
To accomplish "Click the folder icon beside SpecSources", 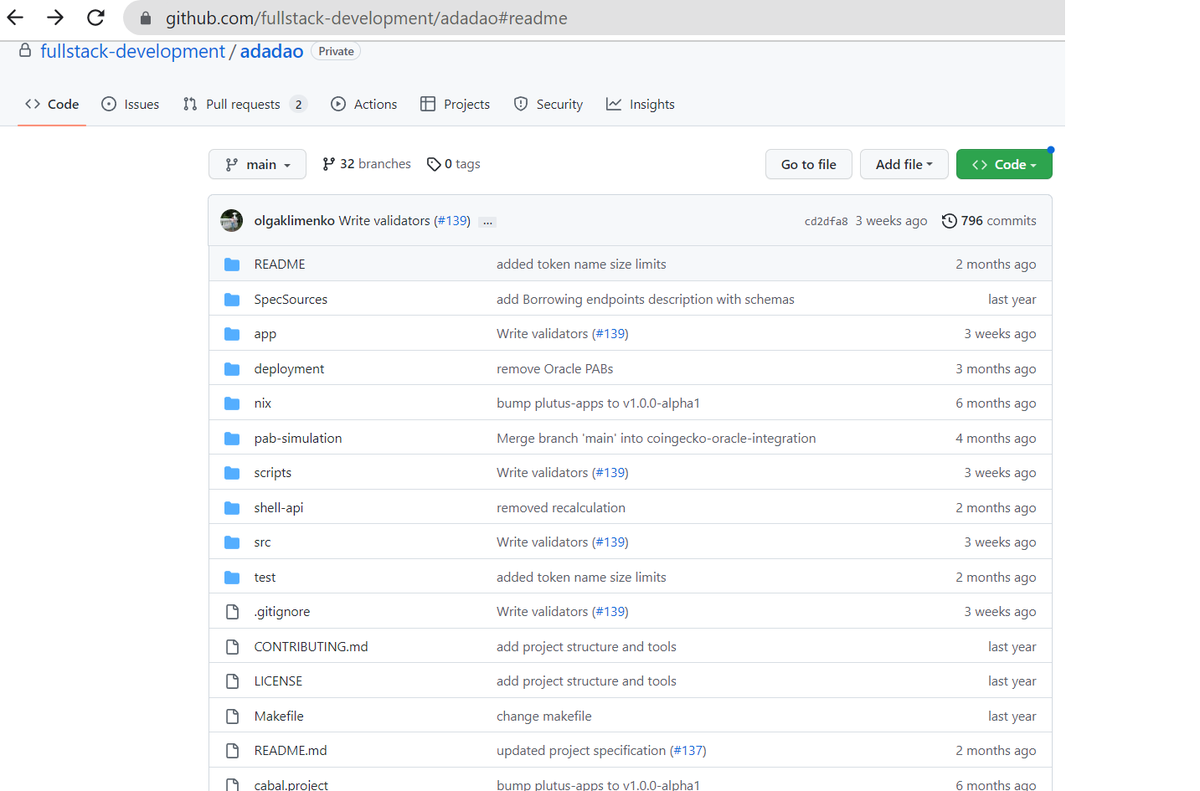I will (x=232, y=300).
